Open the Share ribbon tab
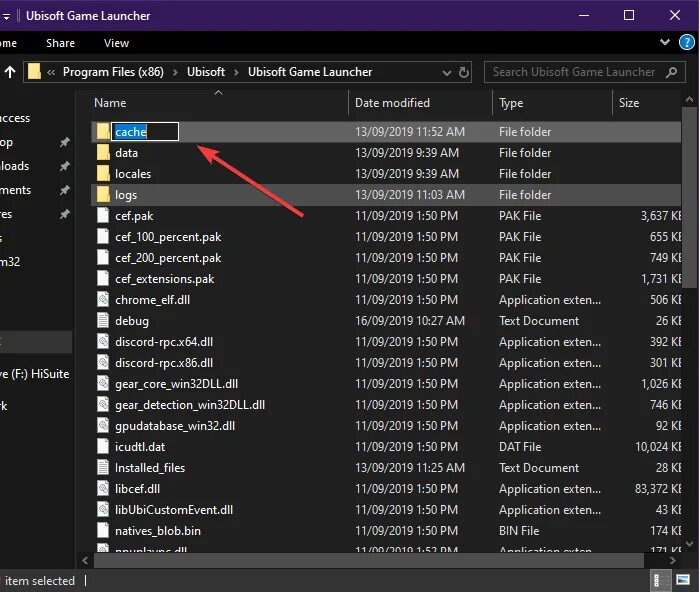Viewport: 700px width, 592px height. tap(60, 43)
